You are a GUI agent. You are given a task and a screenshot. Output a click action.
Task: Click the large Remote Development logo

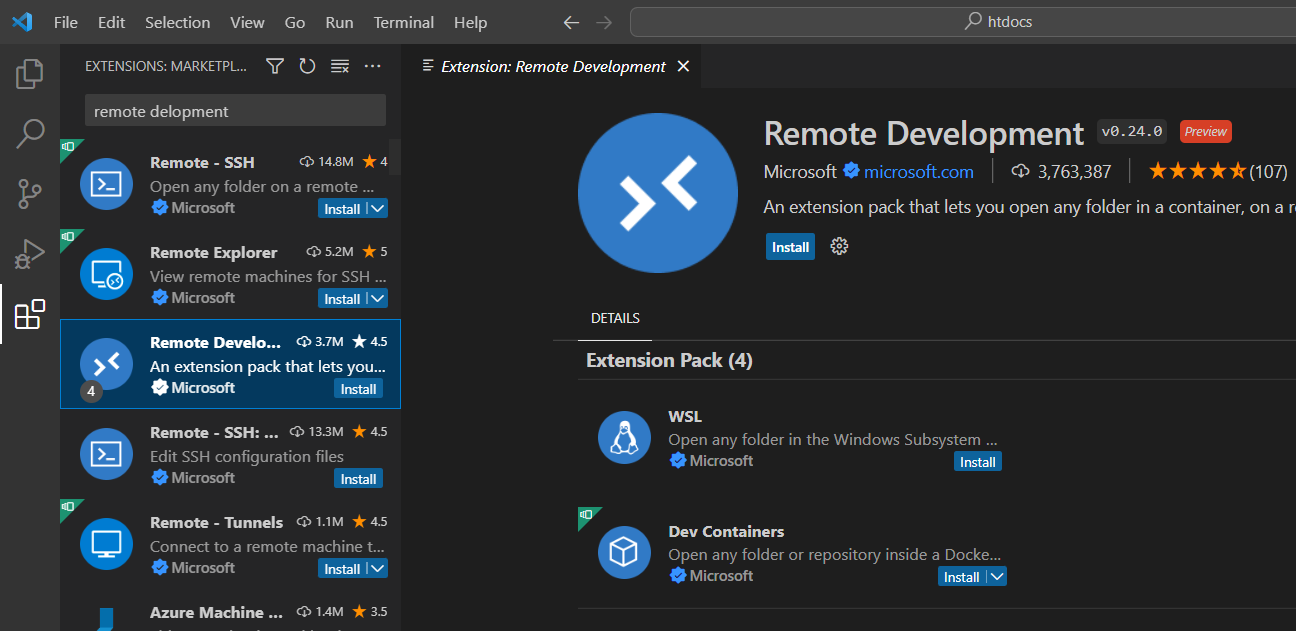657,192
